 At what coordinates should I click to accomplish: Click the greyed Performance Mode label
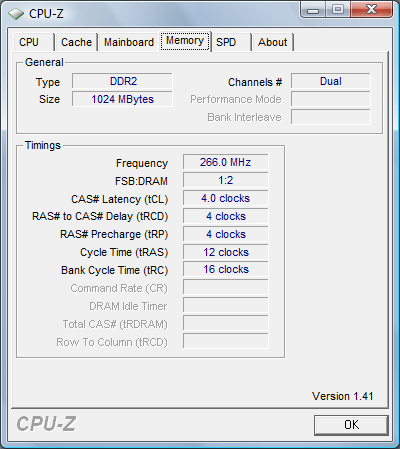(236, 99)
